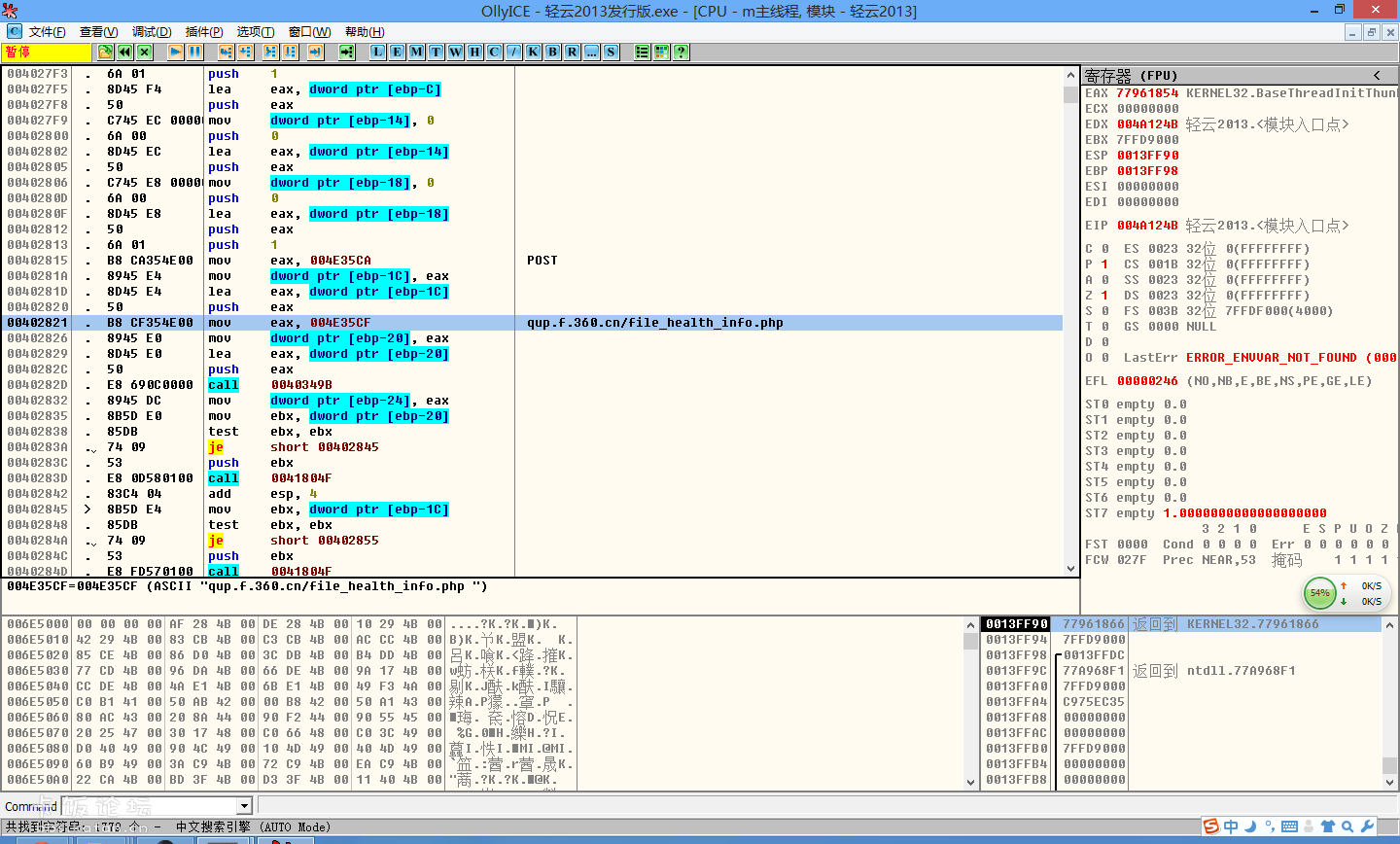
Task: Click the registers pane left arrow button
Action: [x=1377, y=75]
